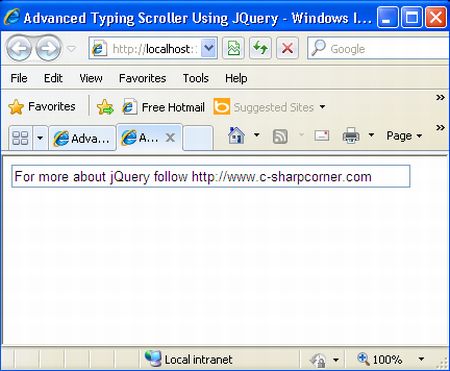Expand the security status dropdown arrow
Viewport: 450px width, 371px height.
coord(336,360)
